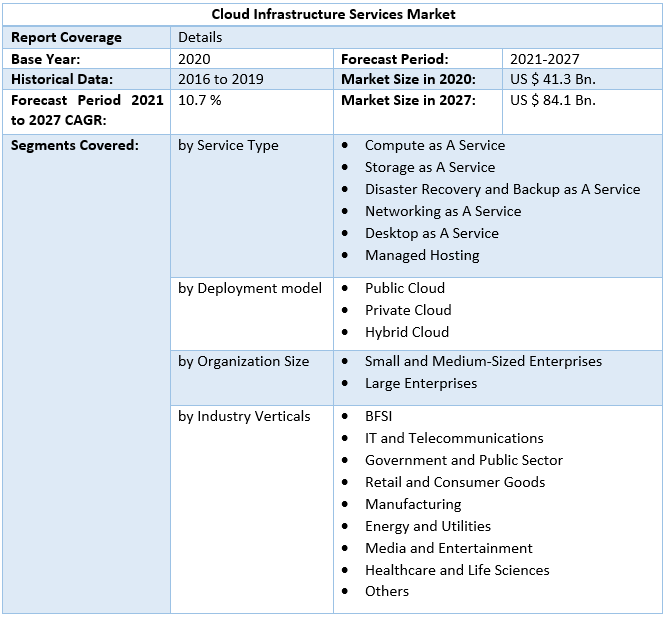Click the '2021-2027' forecast period value

[544, 59]
